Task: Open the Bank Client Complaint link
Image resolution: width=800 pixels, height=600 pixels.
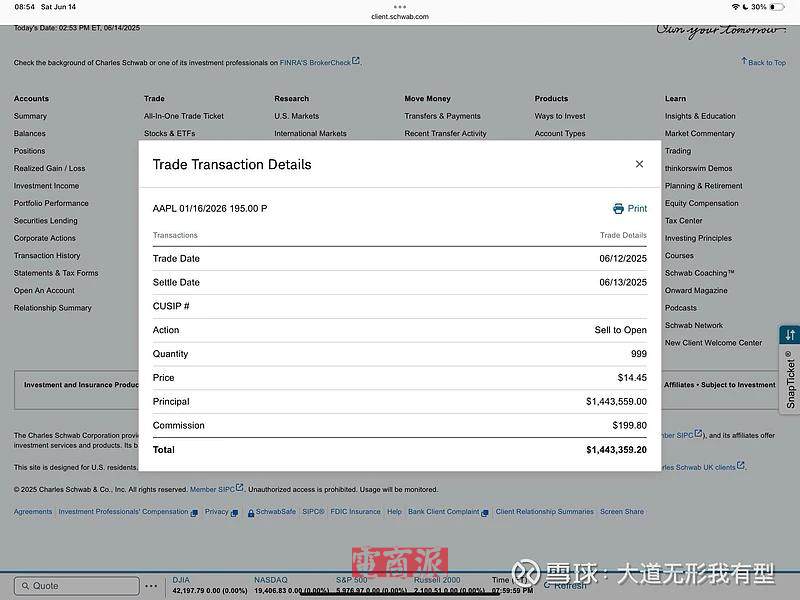Action: click(x=448, y=512)
